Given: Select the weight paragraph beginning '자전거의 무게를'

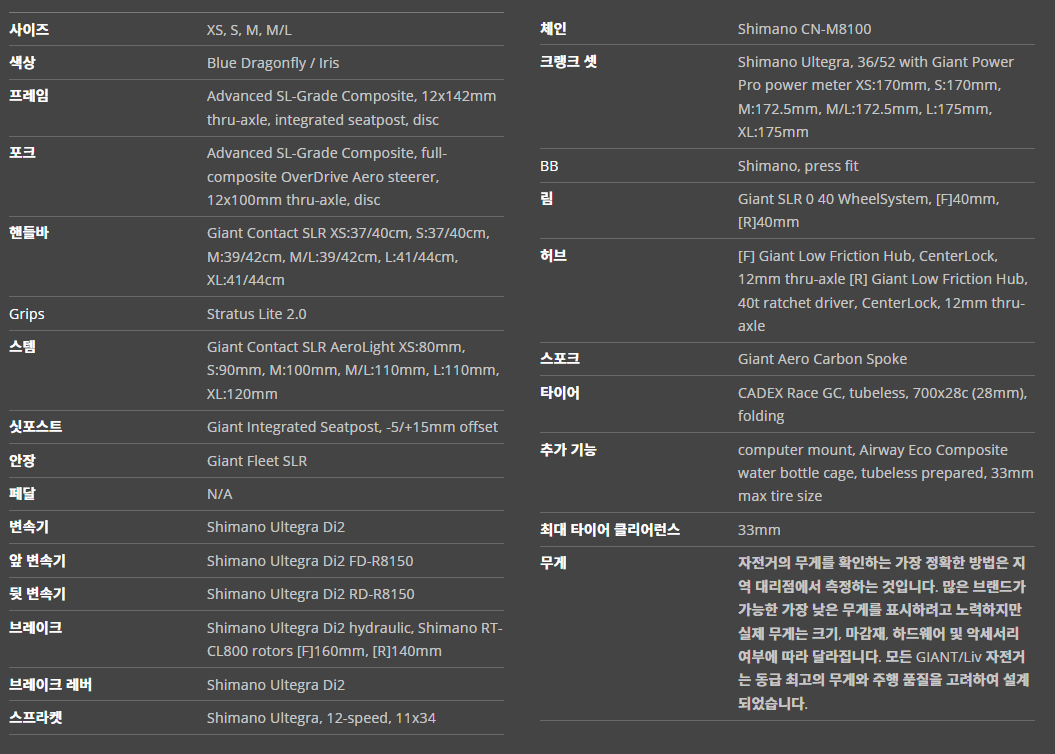Looking at the screenshot, I should [x=883, y=633].
